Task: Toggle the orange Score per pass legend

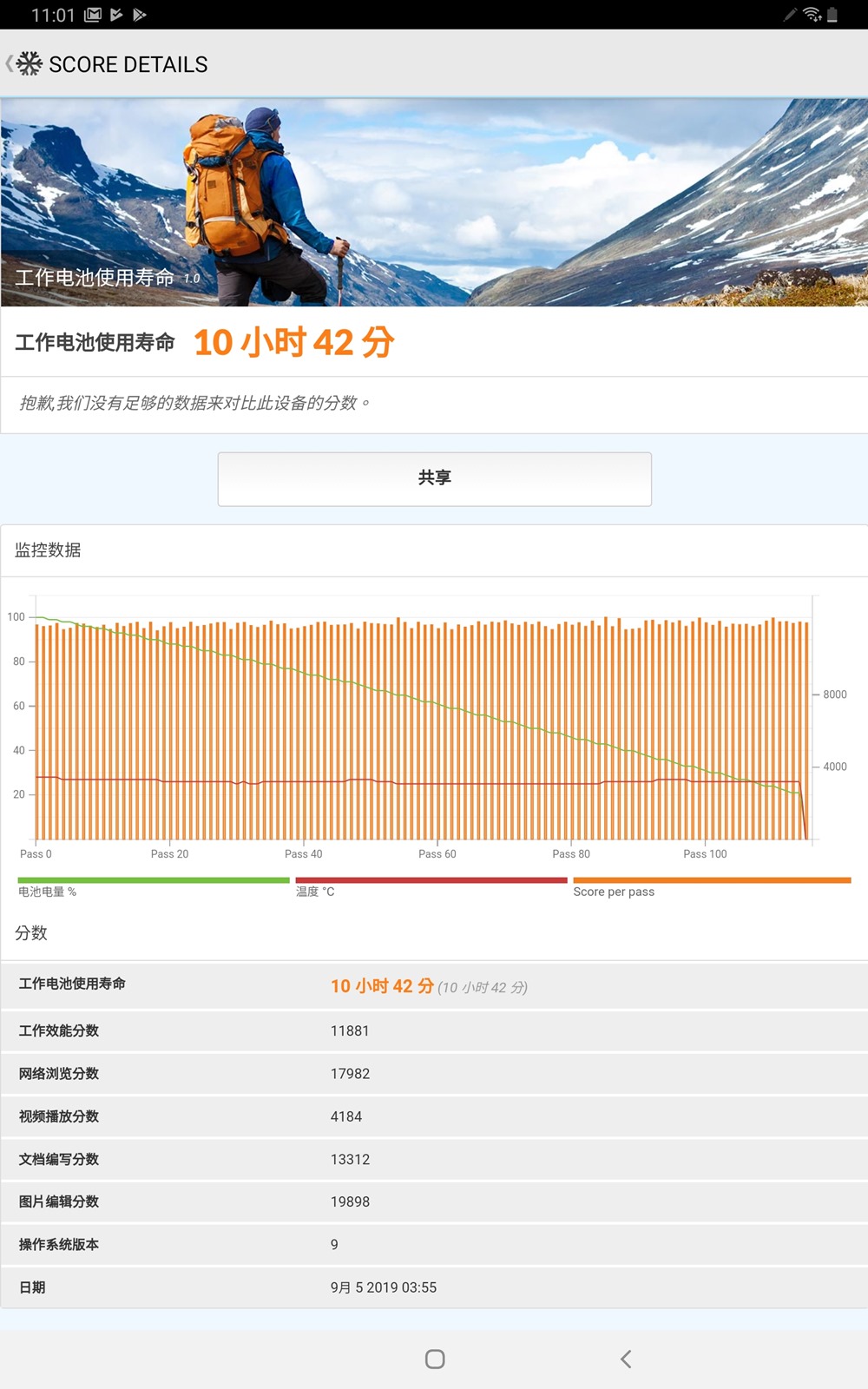Action: coord(711,886)
